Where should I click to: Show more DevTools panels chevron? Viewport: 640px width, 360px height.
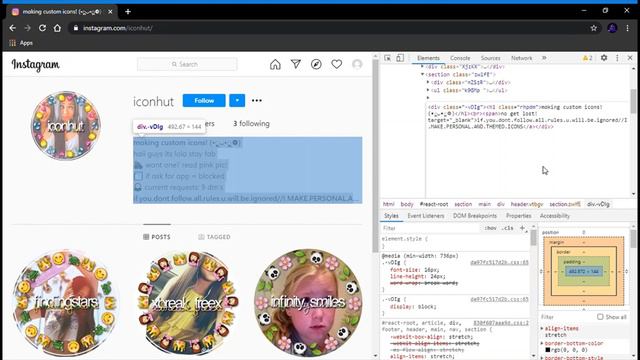pos(544,58)
